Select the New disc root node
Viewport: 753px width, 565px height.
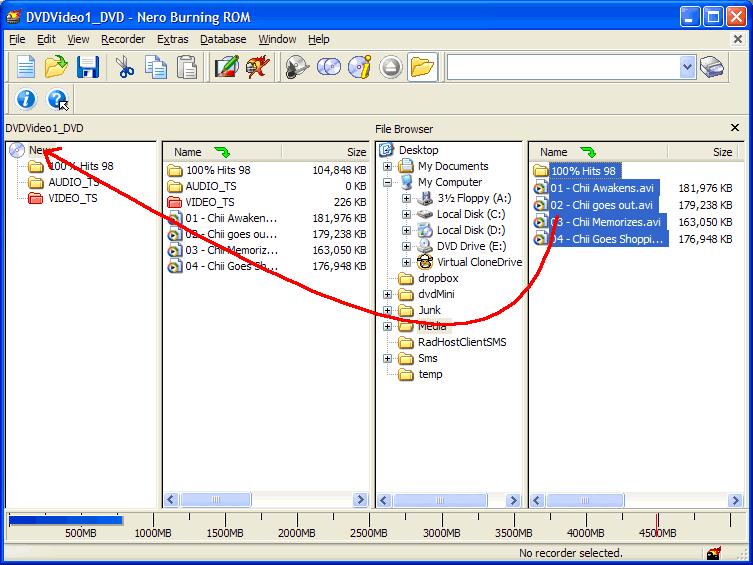click(37, 150)
